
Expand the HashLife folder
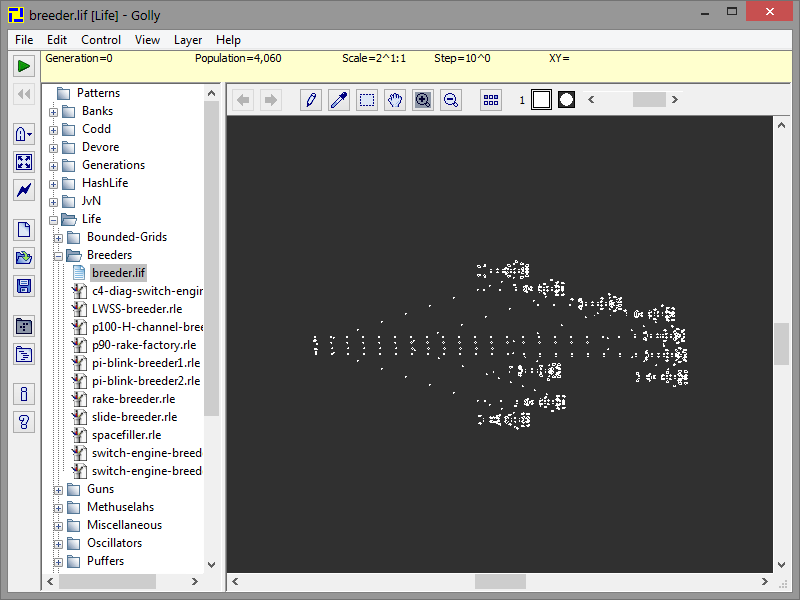pos(53,183)
